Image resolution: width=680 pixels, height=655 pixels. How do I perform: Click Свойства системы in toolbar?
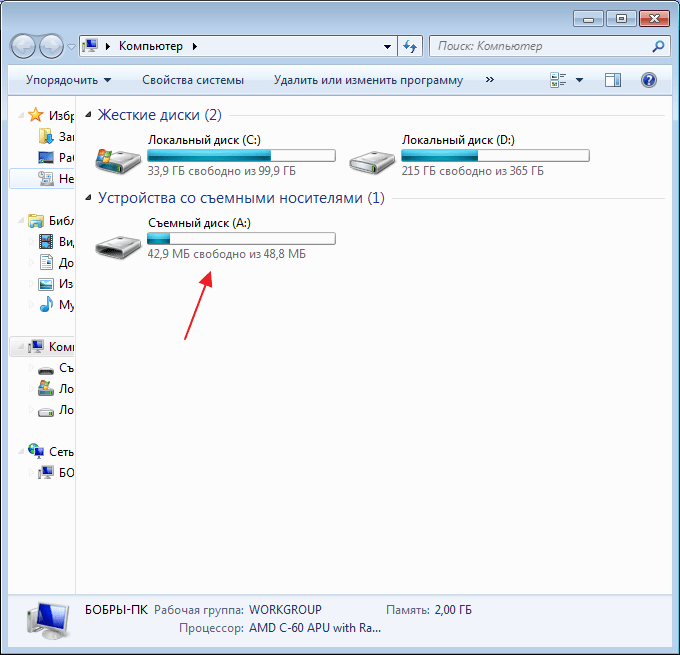click(193, 80)
